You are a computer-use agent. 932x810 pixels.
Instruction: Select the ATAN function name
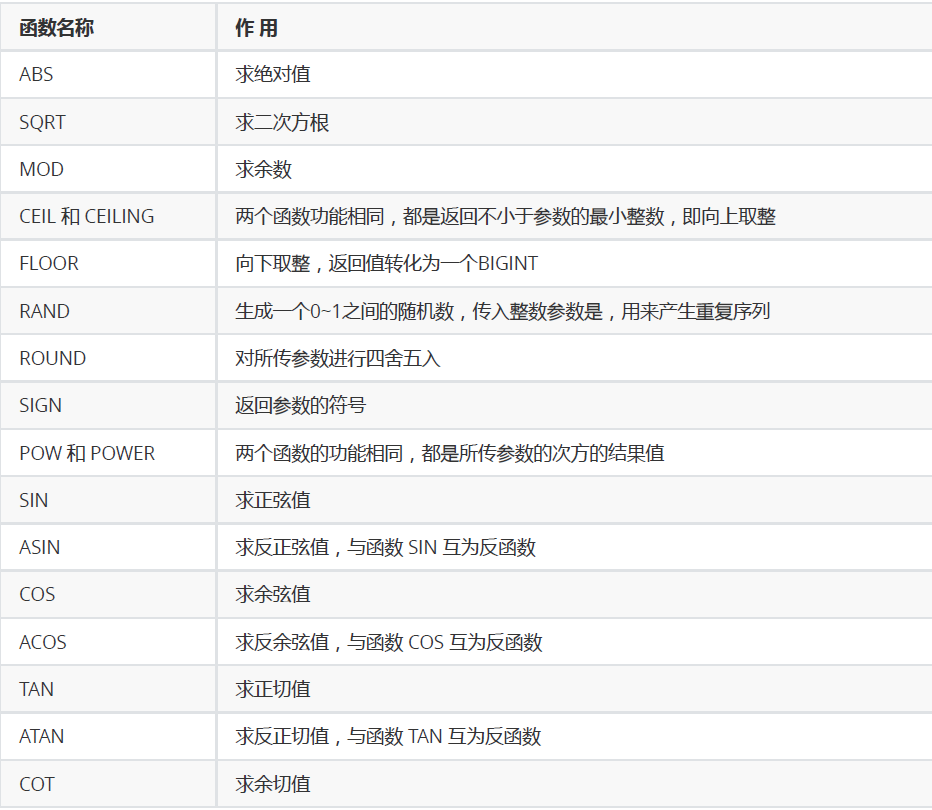coord(42,736)
